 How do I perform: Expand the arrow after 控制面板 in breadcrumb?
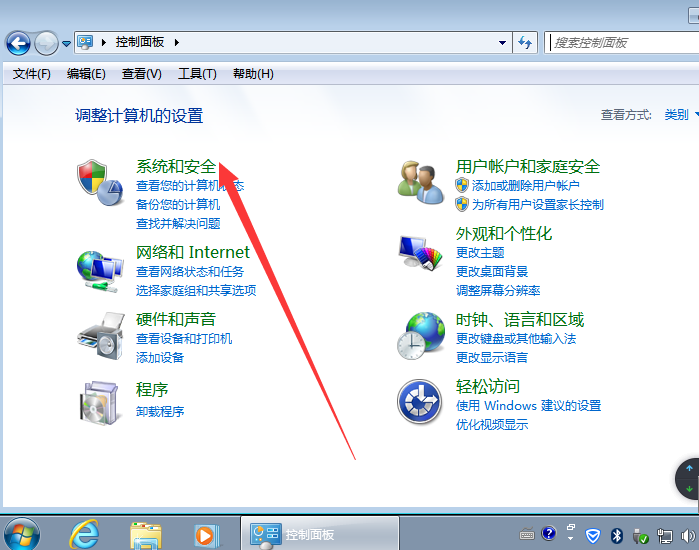click(x=177, y=42)
